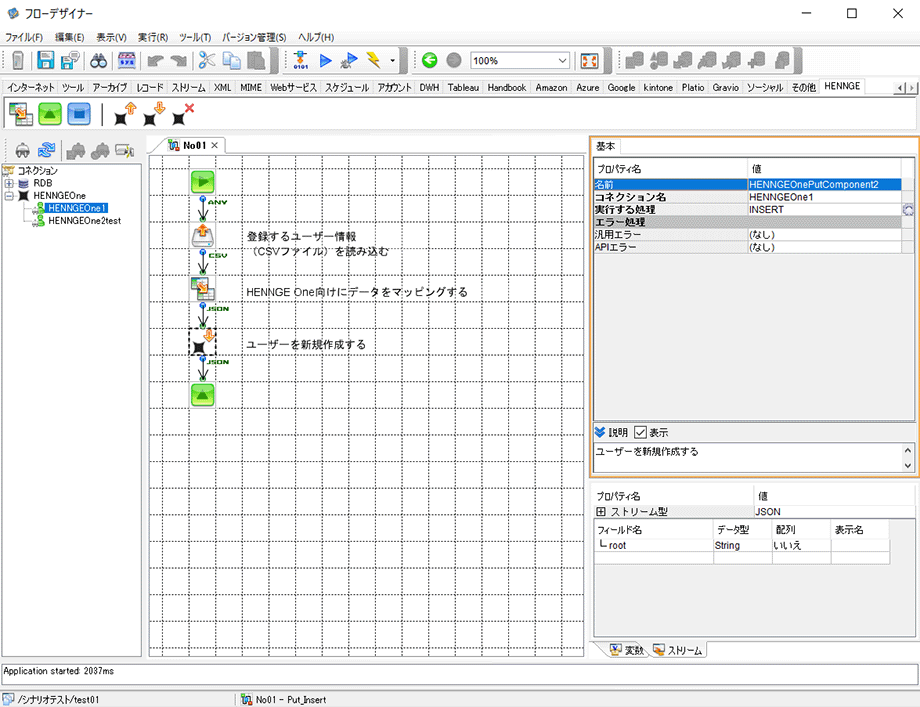Viewport: 920px width, 707px height.
Task: Select the CSV file read node
Action: coord(202,235)
